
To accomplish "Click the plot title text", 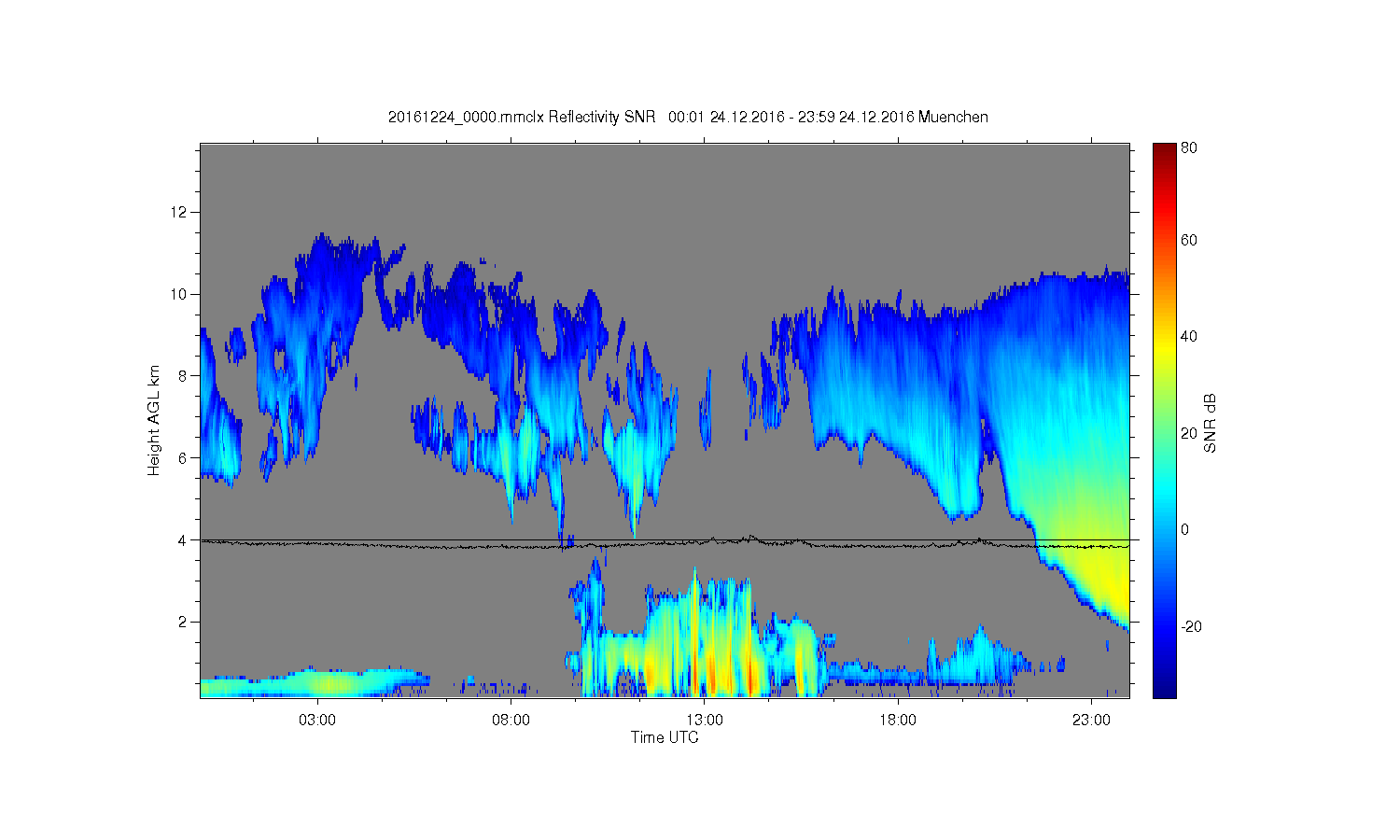I will tap(688, 117).
